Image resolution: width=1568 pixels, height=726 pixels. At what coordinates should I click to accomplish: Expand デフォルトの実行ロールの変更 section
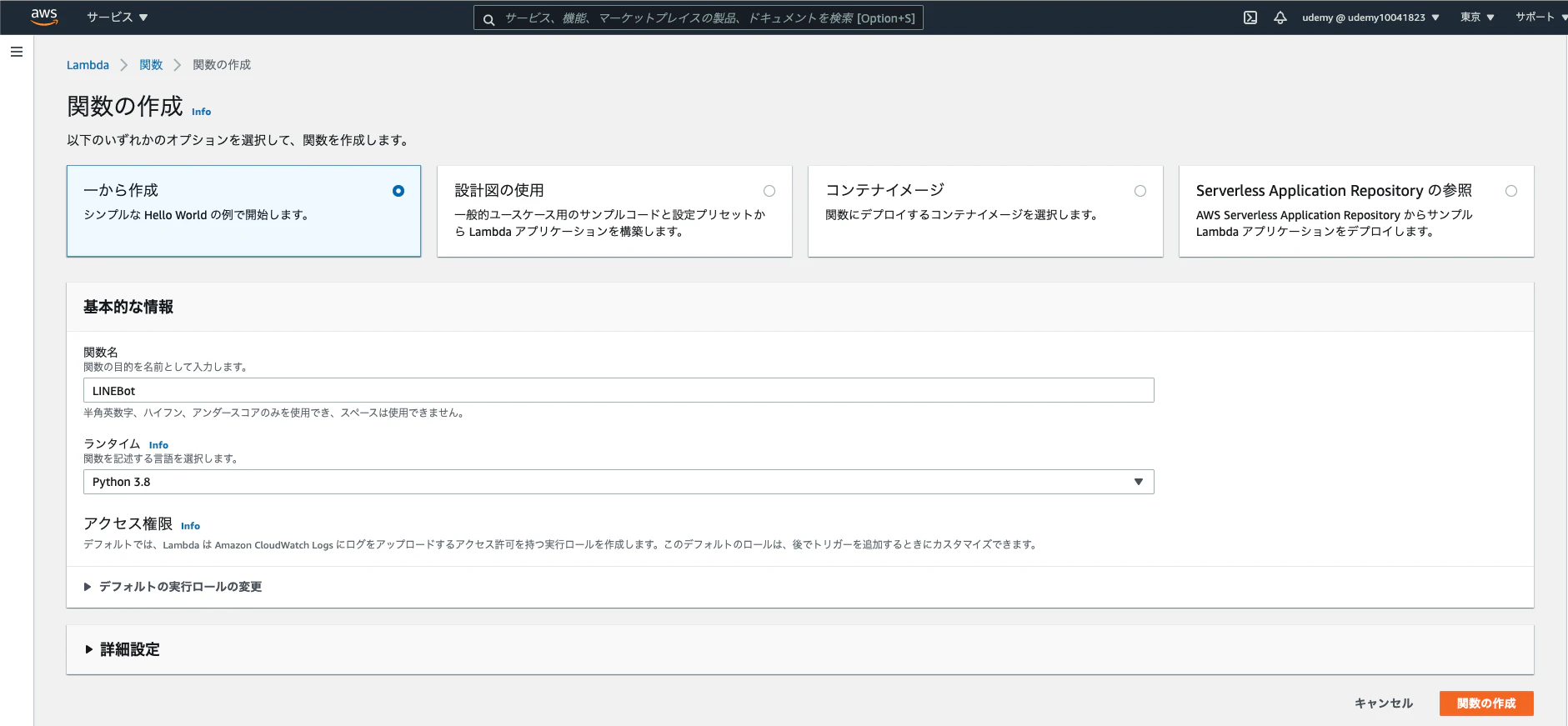click(x=173, y=587)
